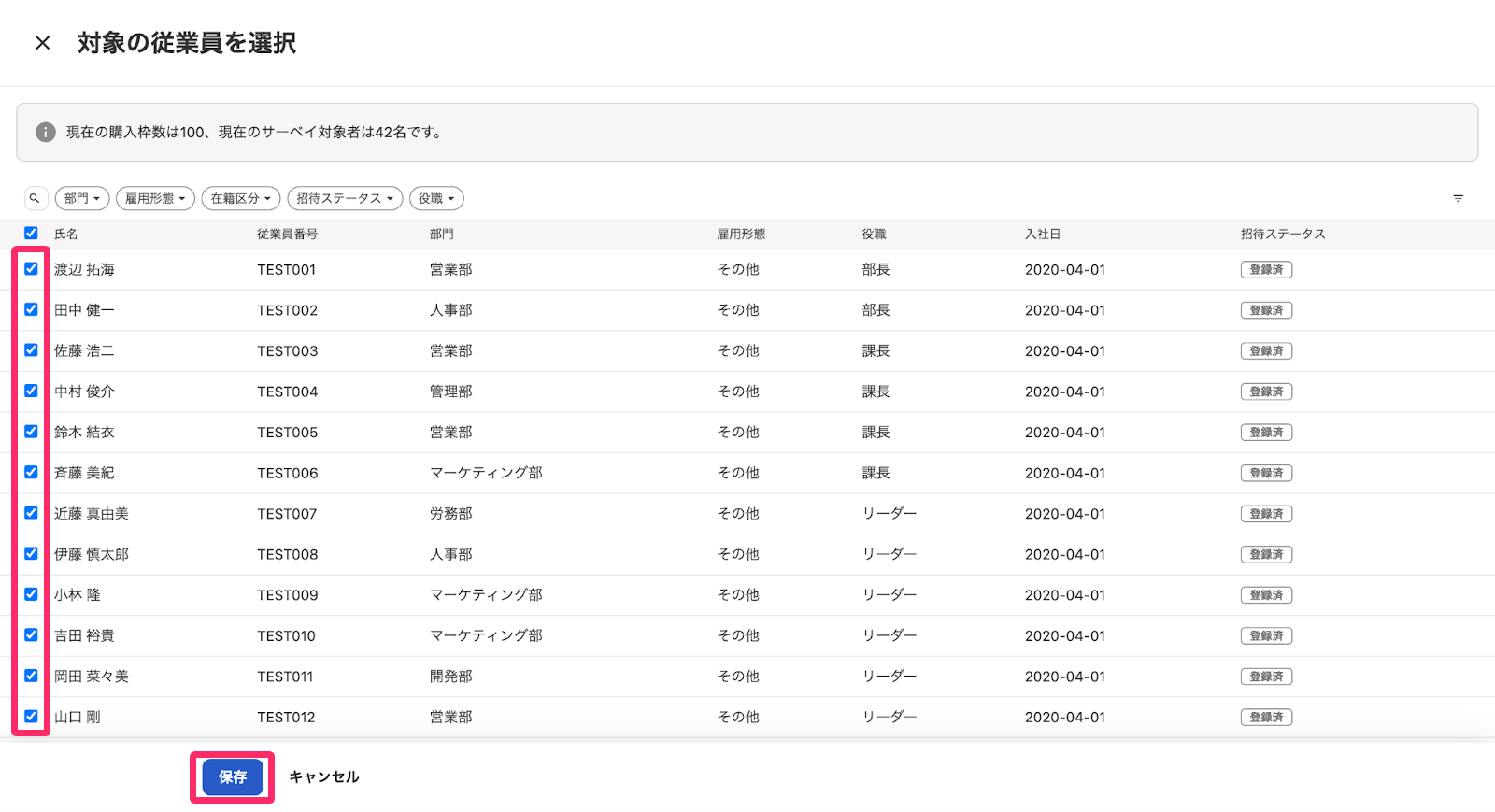Click the 2020-04-01 date in the TEST010 row

(x=1065, y=635)
